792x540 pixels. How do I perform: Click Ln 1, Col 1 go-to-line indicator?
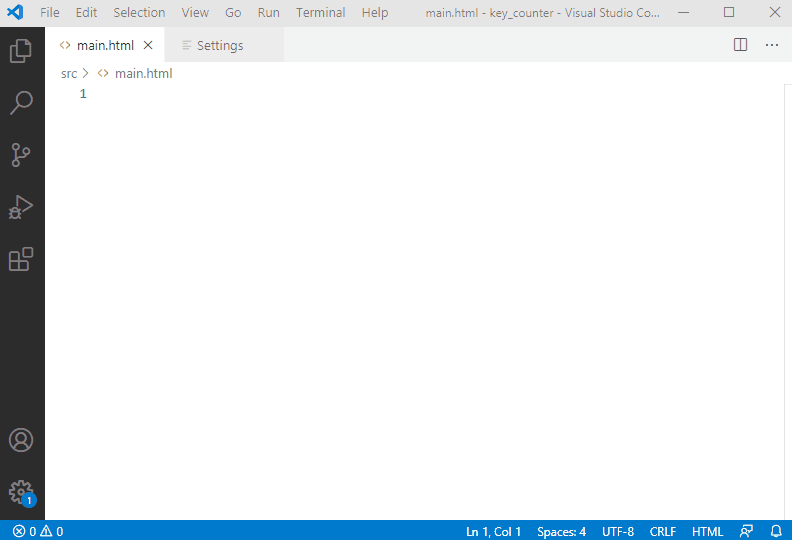click(x=493, y=531)
